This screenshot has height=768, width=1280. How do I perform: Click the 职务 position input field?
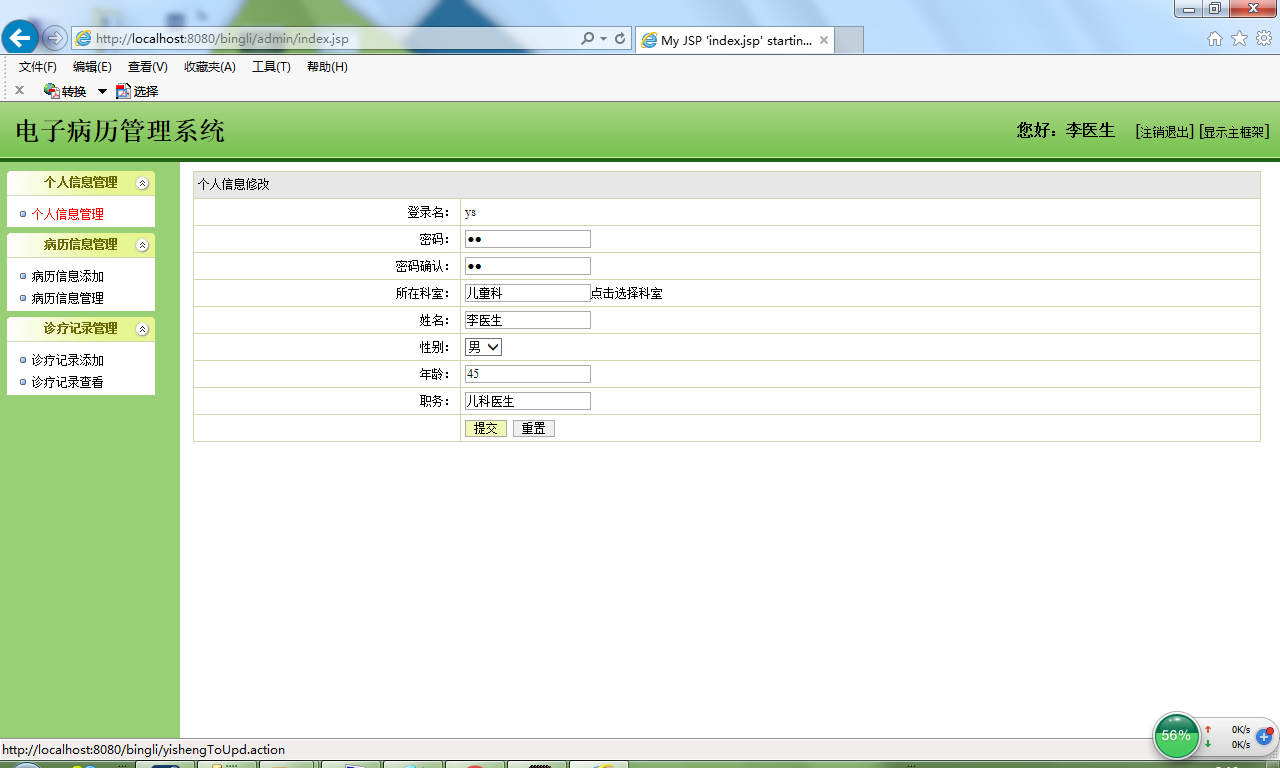528,401
